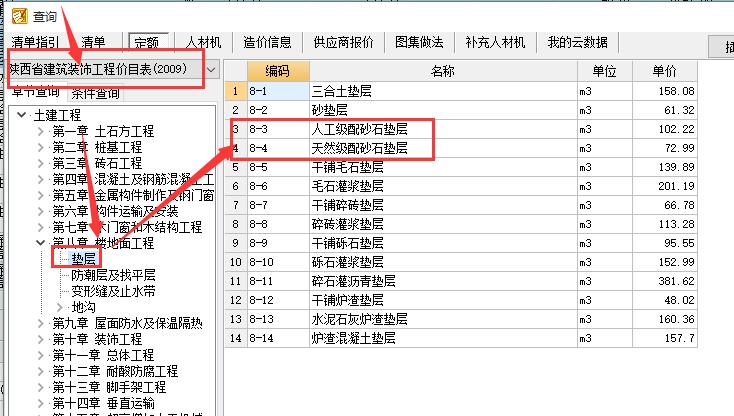Expand 第三章 砖石工程
The image size is (734, 416).
[40, 163]
